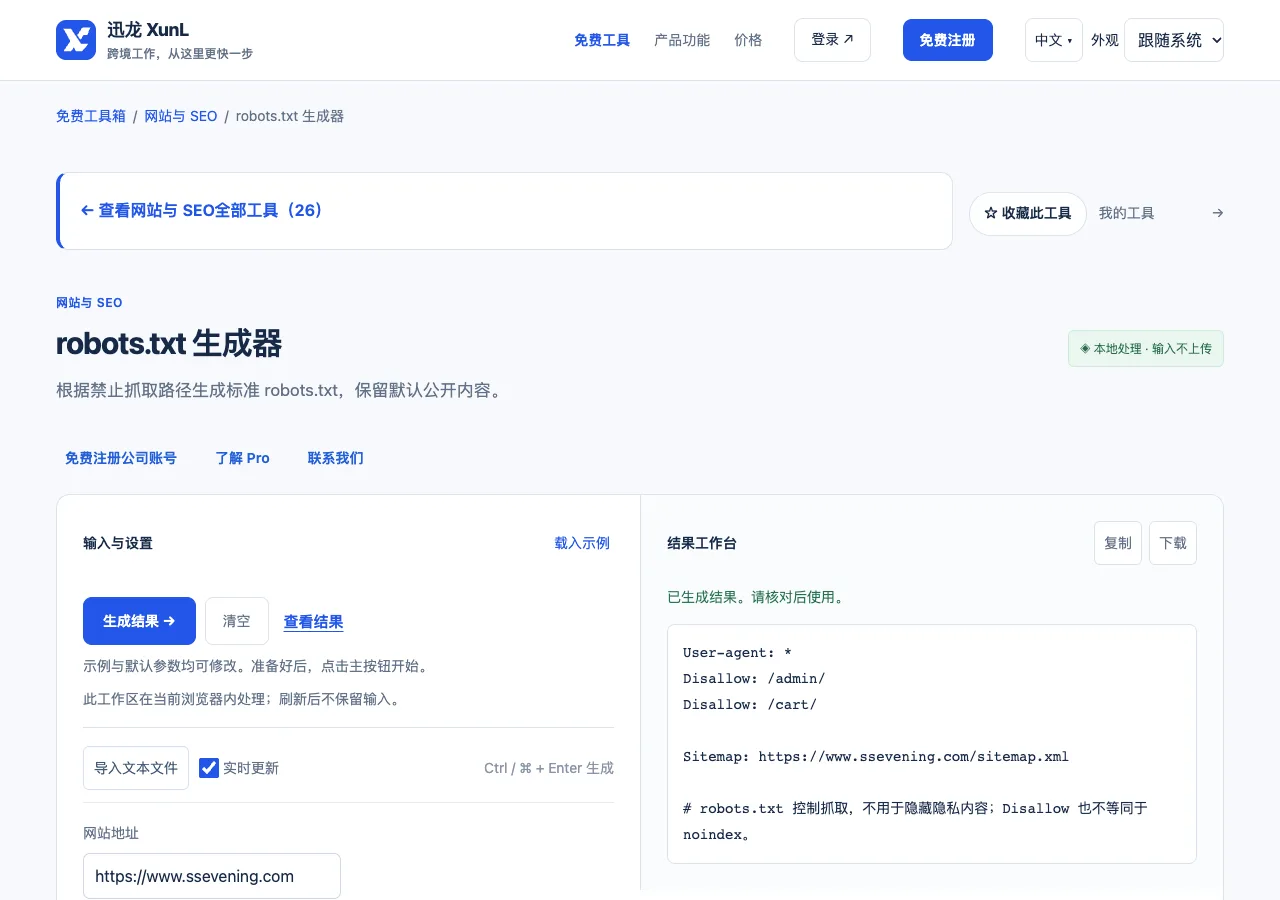Click 联系我们 link
Screen dimensions: 1280x900
click(336, 458)
